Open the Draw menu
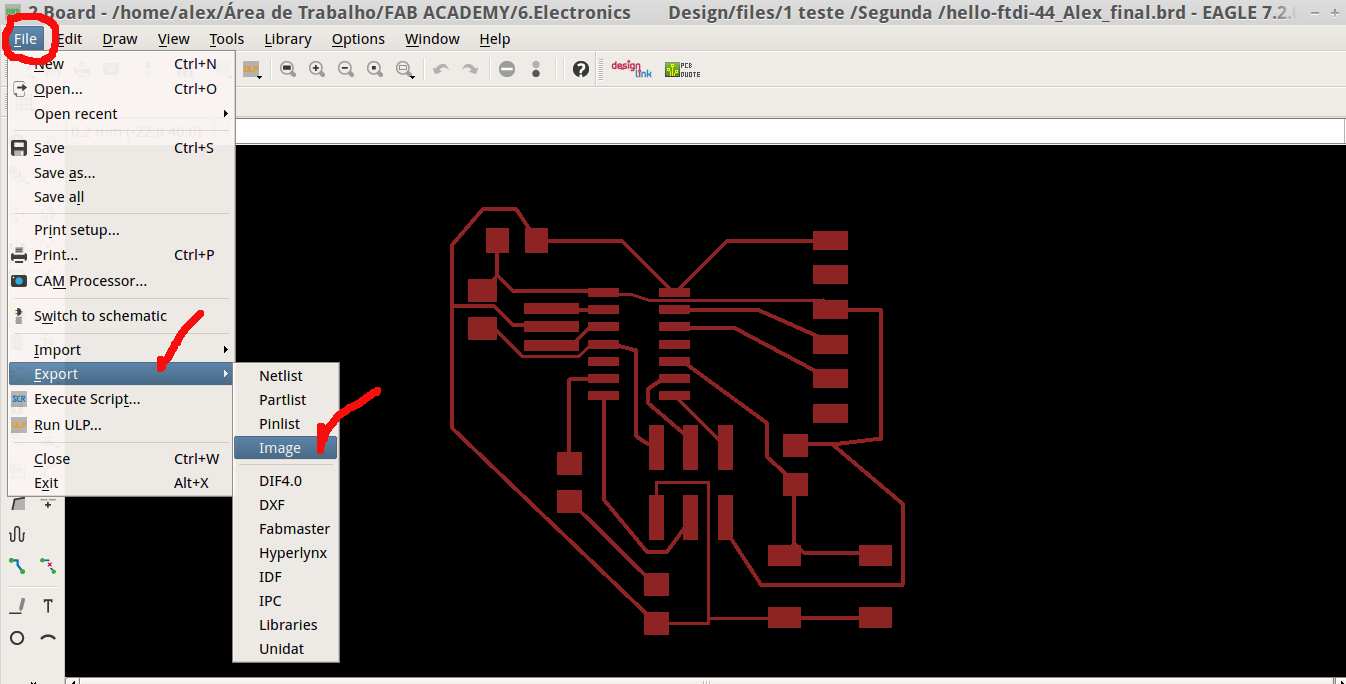Image resolution: width=1346 pixels, height=684 pixels. click(120, 39)
